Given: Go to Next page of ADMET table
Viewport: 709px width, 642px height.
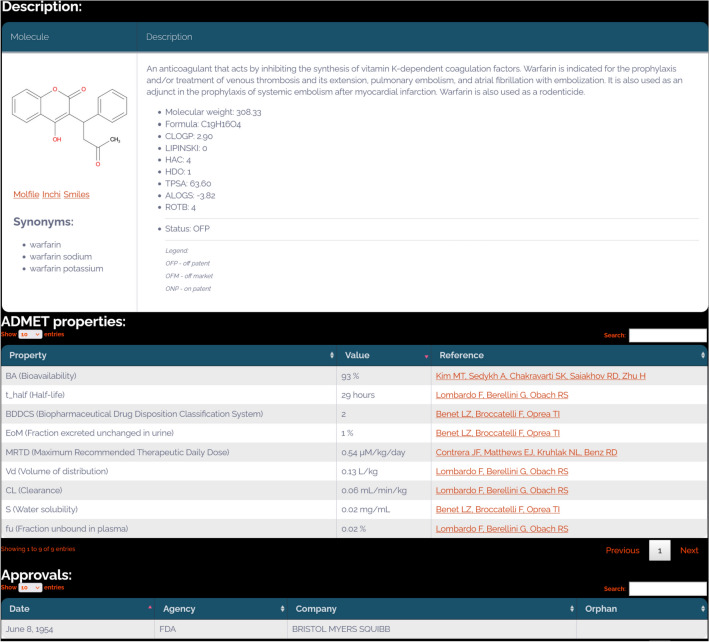Looking at the screenshot, I should (x=689, y=550).
